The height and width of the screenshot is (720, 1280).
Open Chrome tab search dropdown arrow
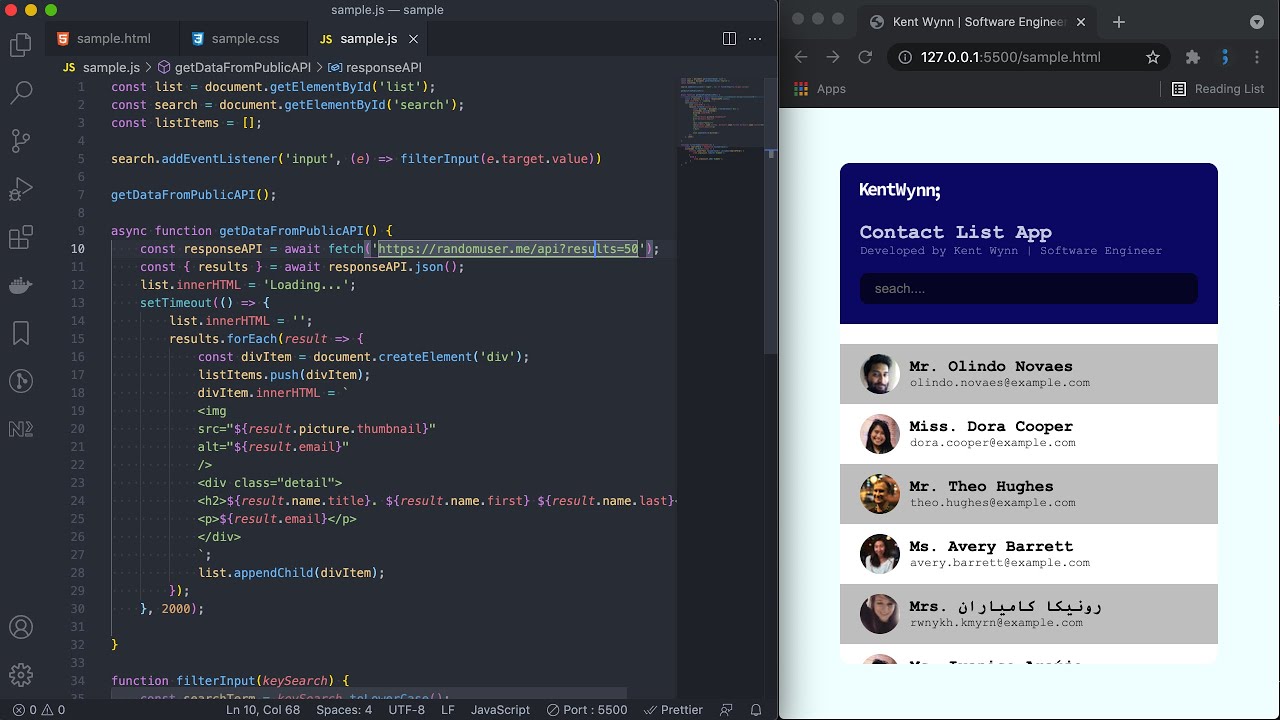click(1257, 21)
